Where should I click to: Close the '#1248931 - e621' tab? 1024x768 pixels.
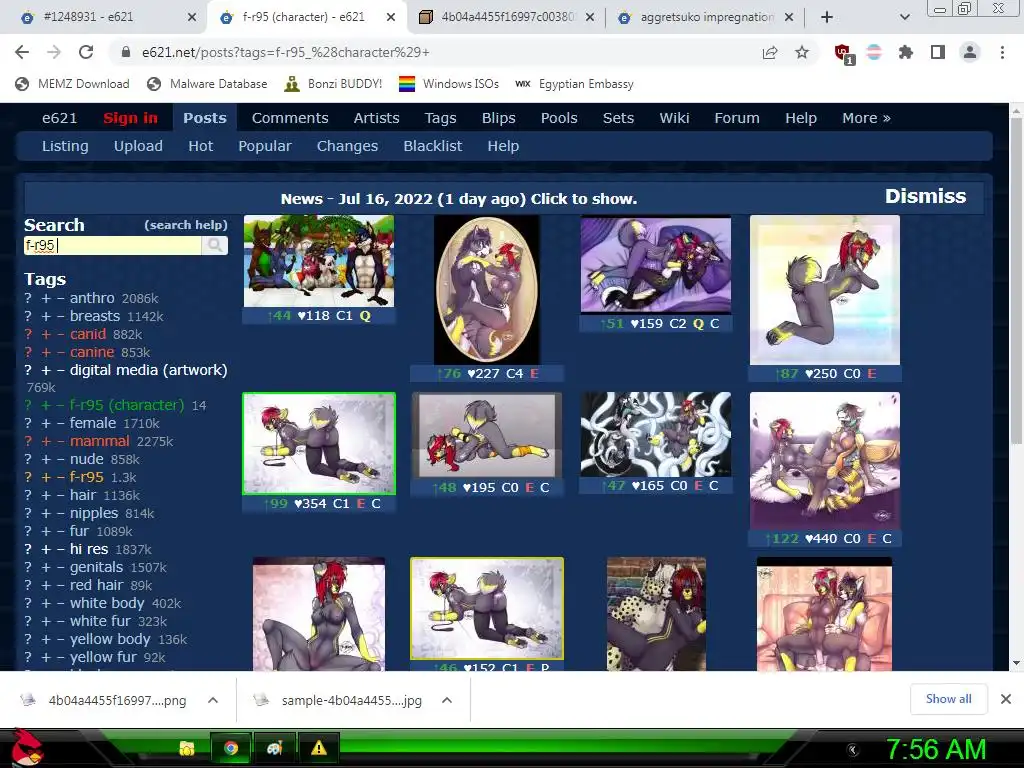pos(191,17)
